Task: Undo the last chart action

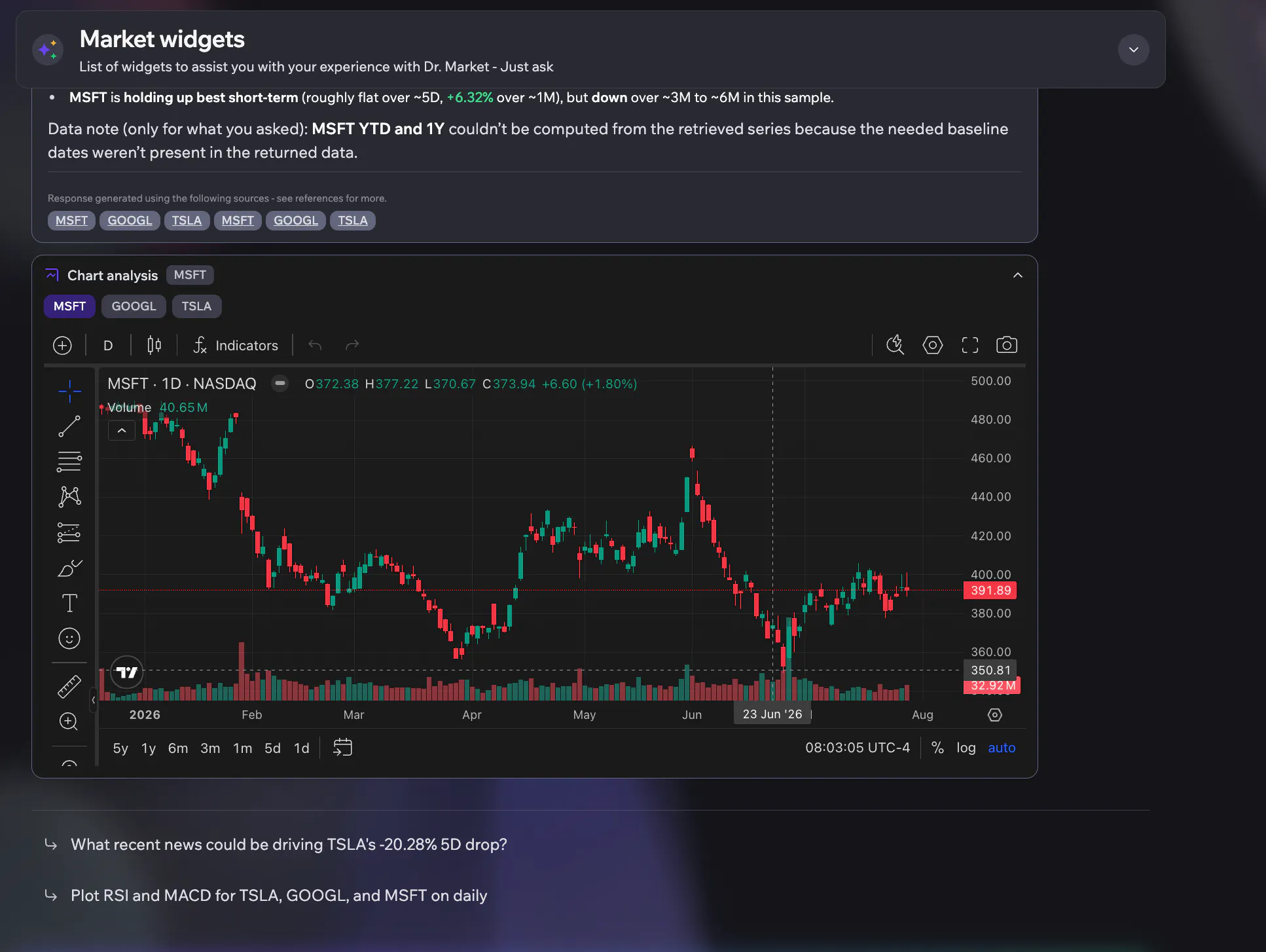Action: (x=315, y=345)
